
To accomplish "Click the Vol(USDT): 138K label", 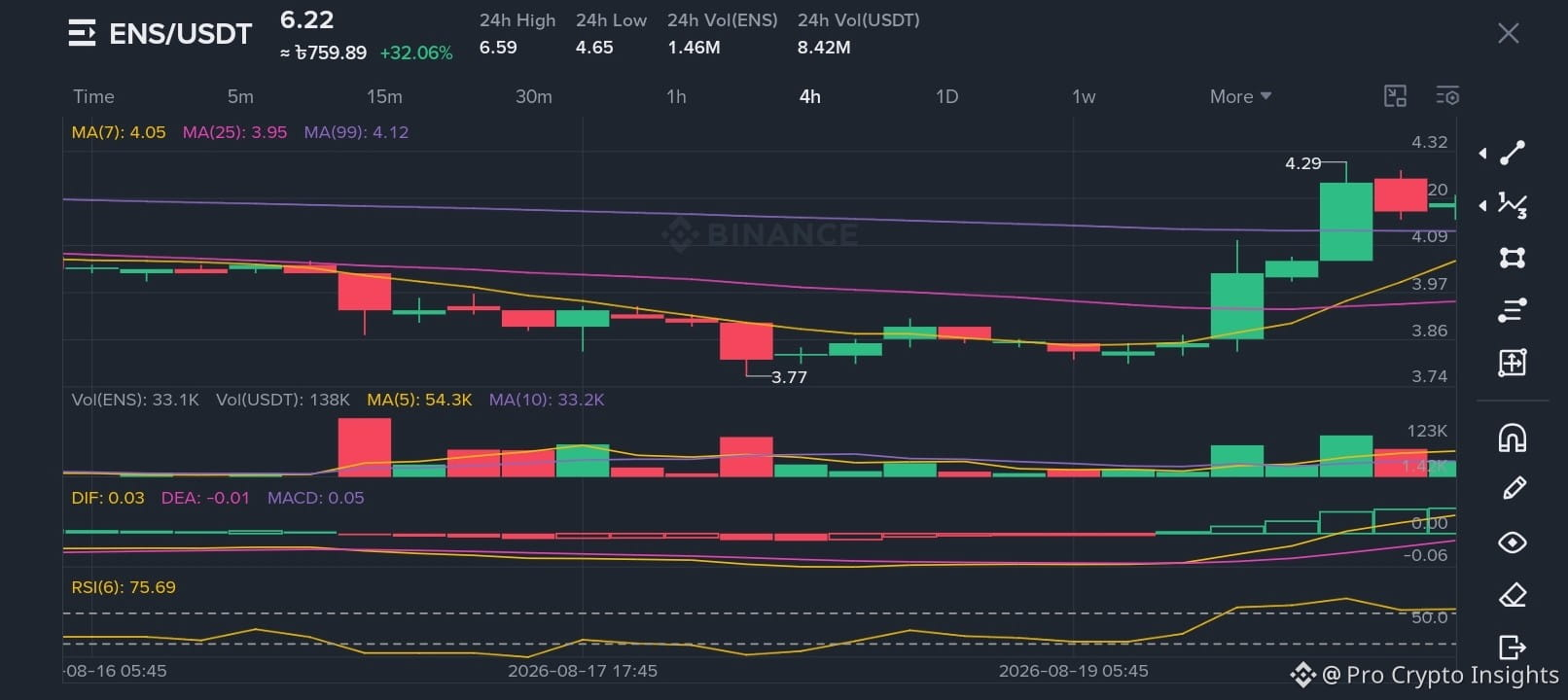I will tap(283, 400).
